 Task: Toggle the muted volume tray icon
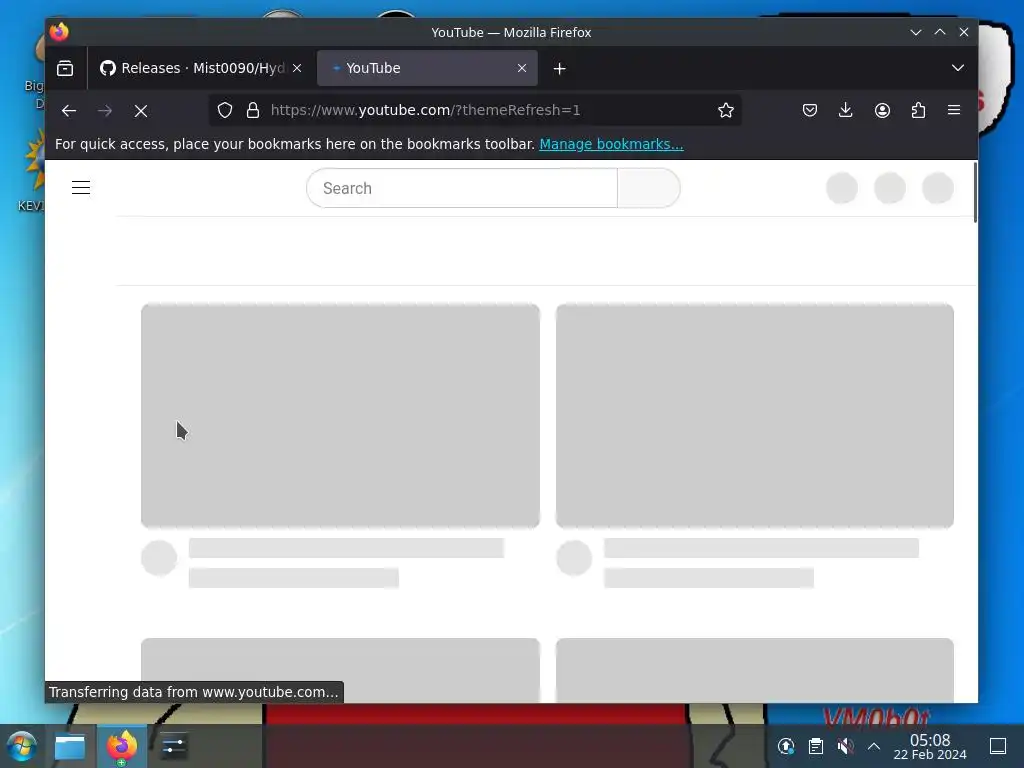(x=845, y=746)
